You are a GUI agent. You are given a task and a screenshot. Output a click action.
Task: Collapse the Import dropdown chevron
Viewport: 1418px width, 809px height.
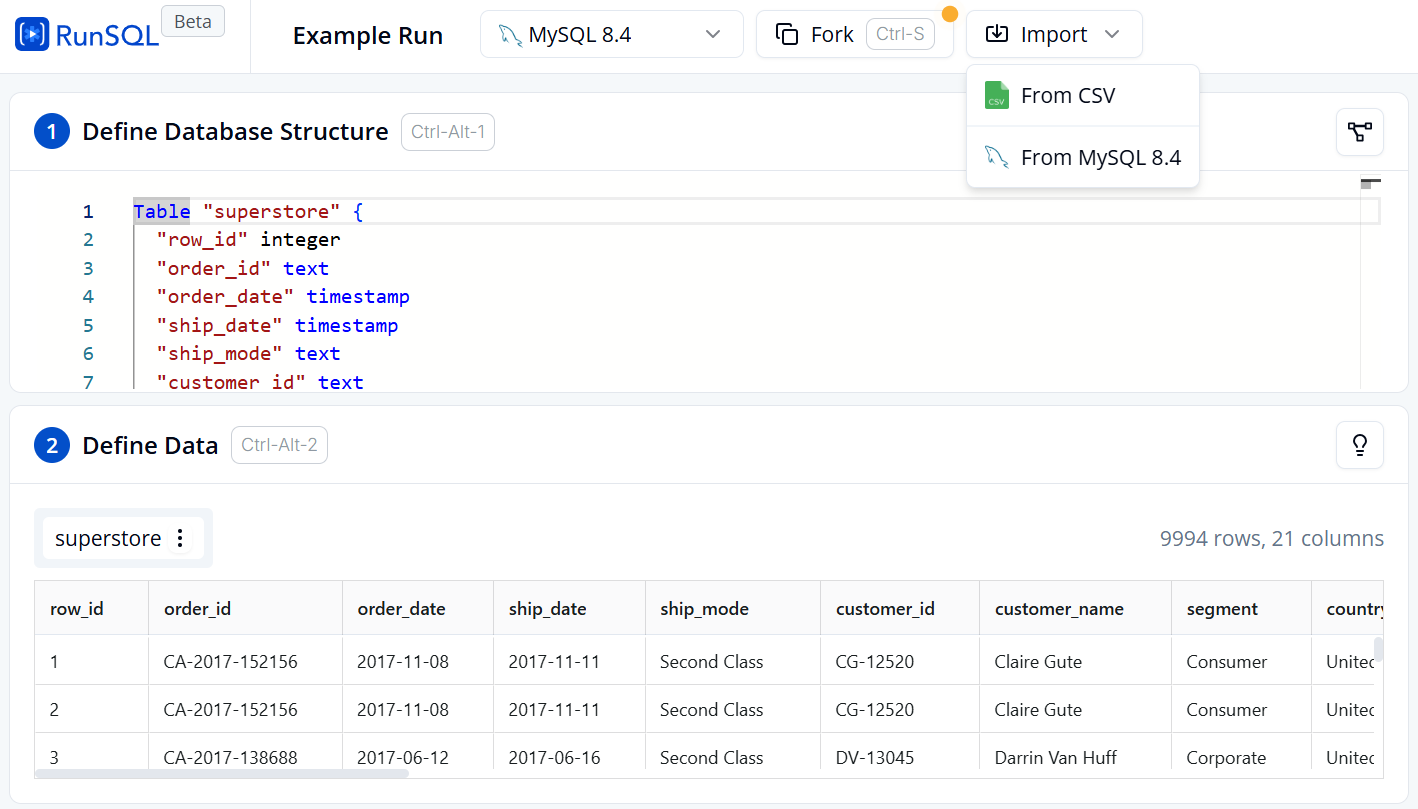pyautogui.click(x=1112, y=35)
